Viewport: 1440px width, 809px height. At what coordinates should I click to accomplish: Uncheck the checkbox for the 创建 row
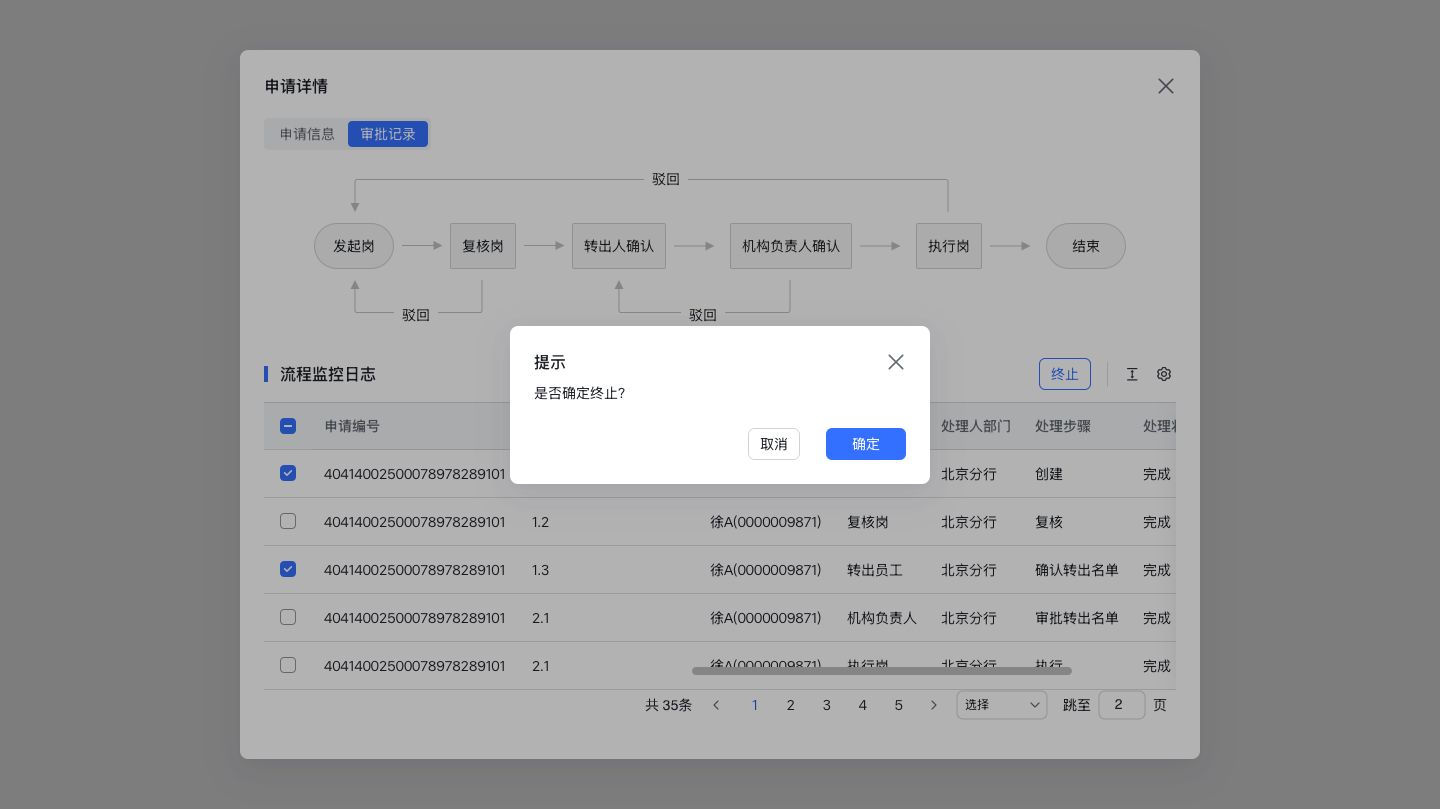click(288, 473)
